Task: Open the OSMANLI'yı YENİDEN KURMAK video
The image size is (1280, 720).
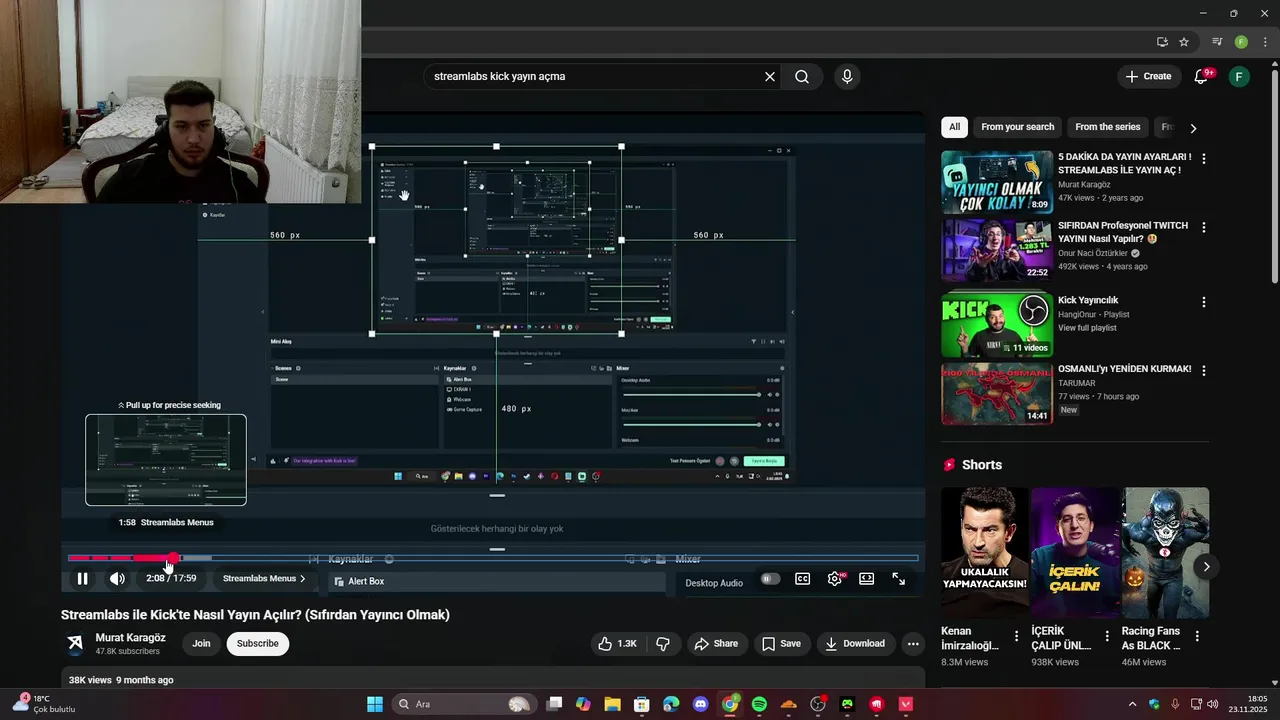Action: [x=997, y=393]
